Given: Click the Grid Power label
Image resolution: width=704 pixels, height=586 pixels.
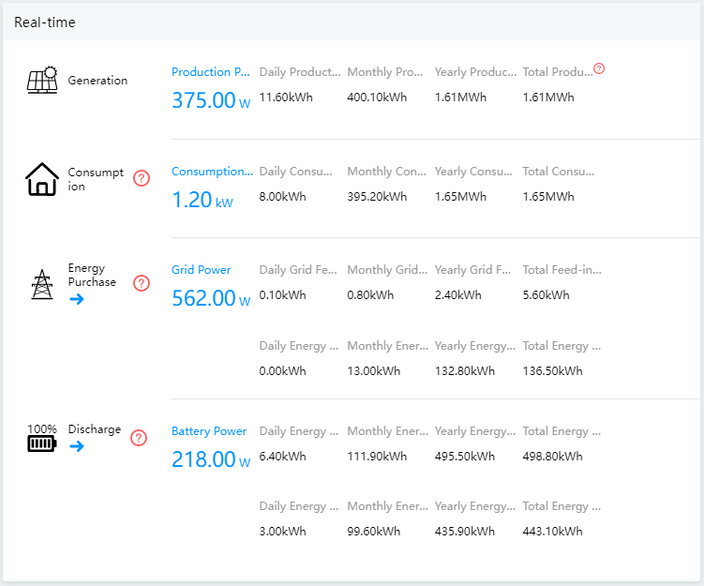Looking at the screenshot, I should pos(201,269).
